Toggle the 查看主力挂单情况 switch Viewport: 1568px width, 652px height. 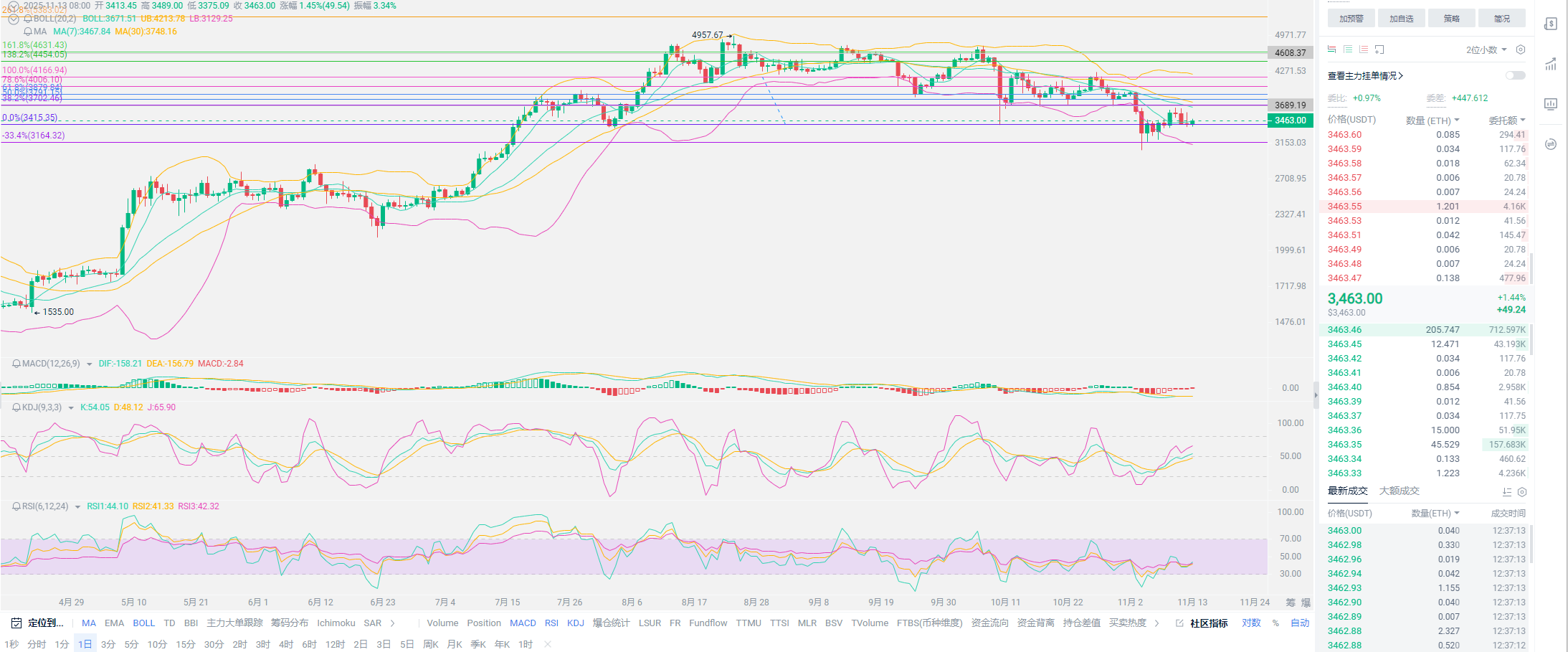coord(1515,75)
